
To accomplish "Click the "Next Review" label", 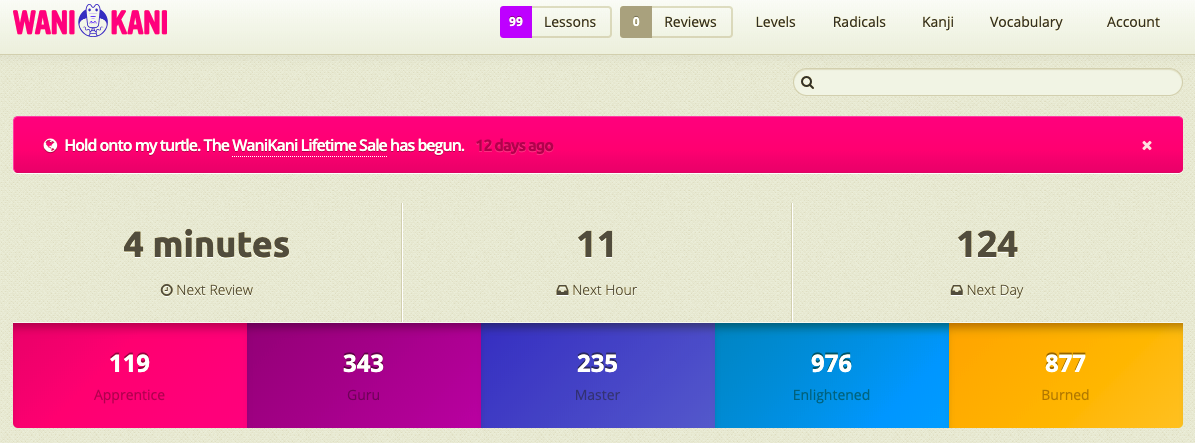I will pyautogui.click(x=214, y=290).
